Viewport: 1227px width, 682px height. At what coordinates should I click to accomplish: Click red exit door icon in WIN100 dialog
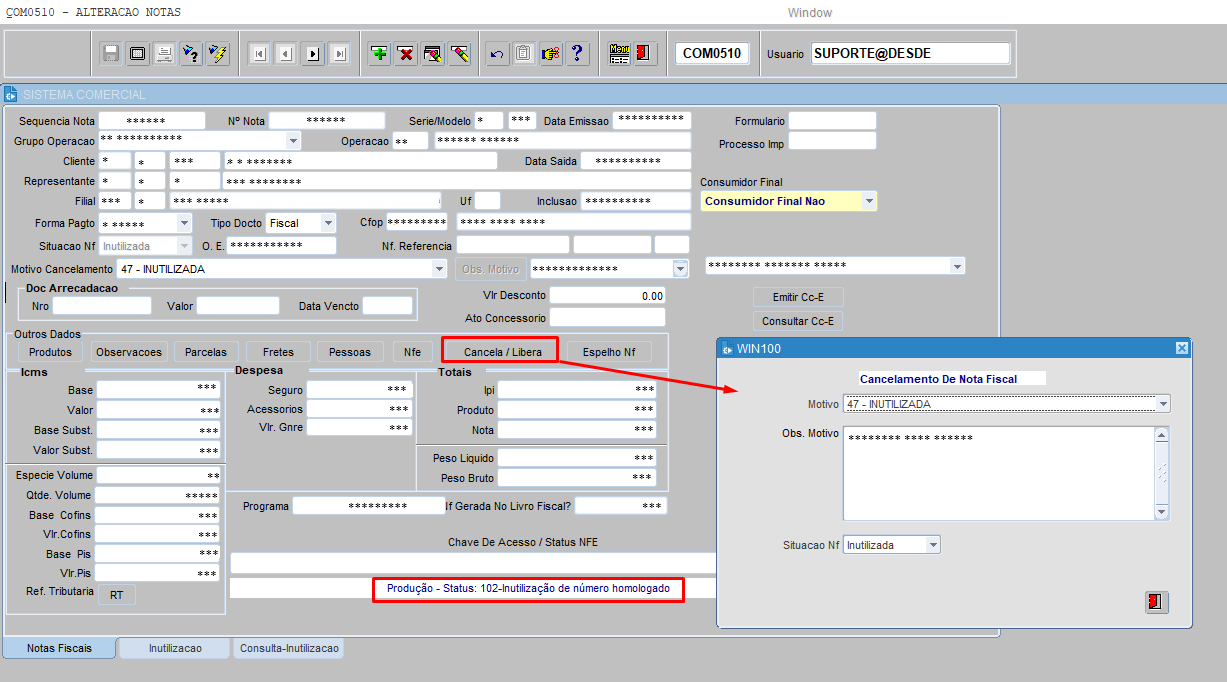coord(1156,602)
